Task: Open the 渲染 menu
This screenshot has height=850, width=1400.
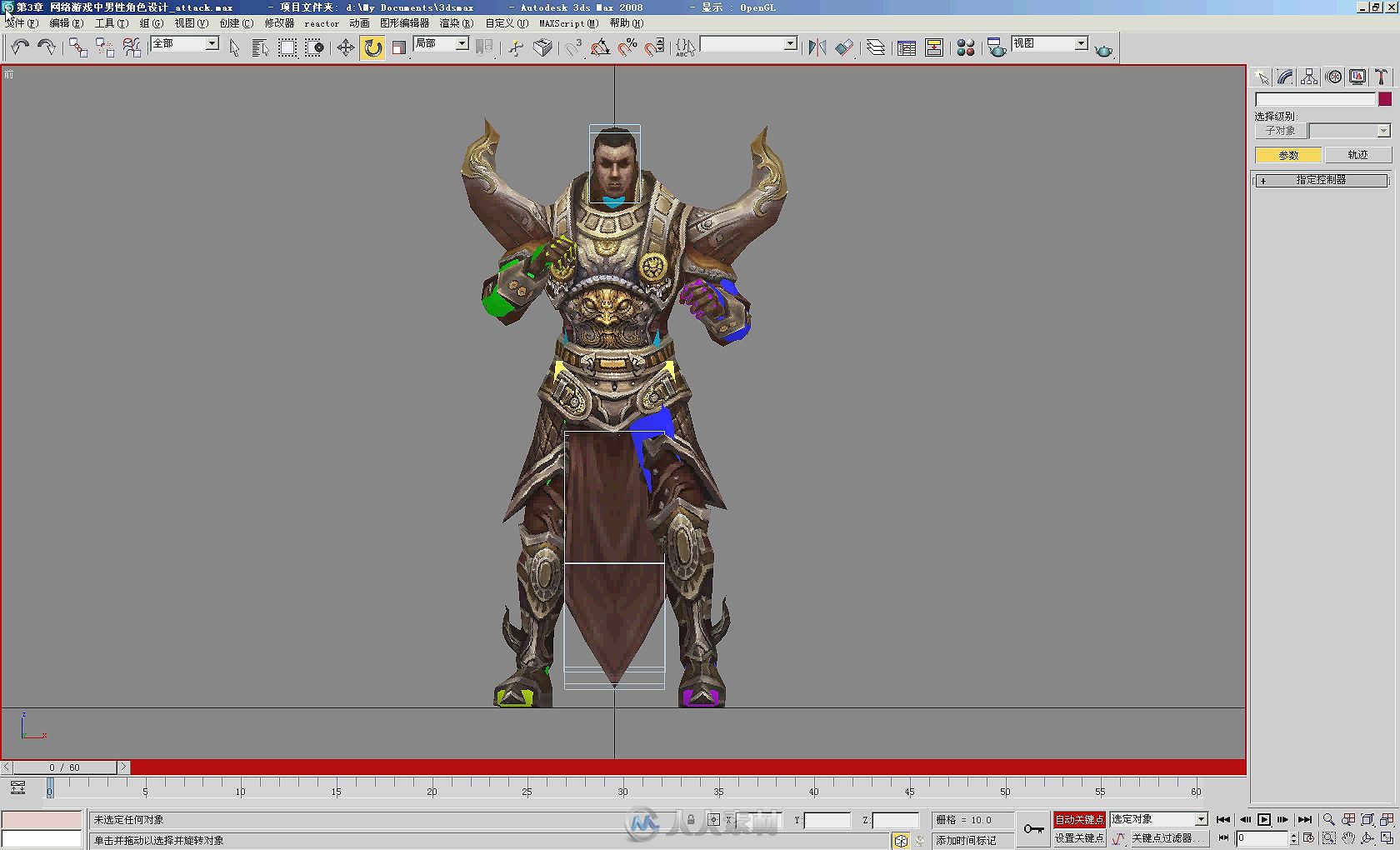Action: click(x=456, y=23)
